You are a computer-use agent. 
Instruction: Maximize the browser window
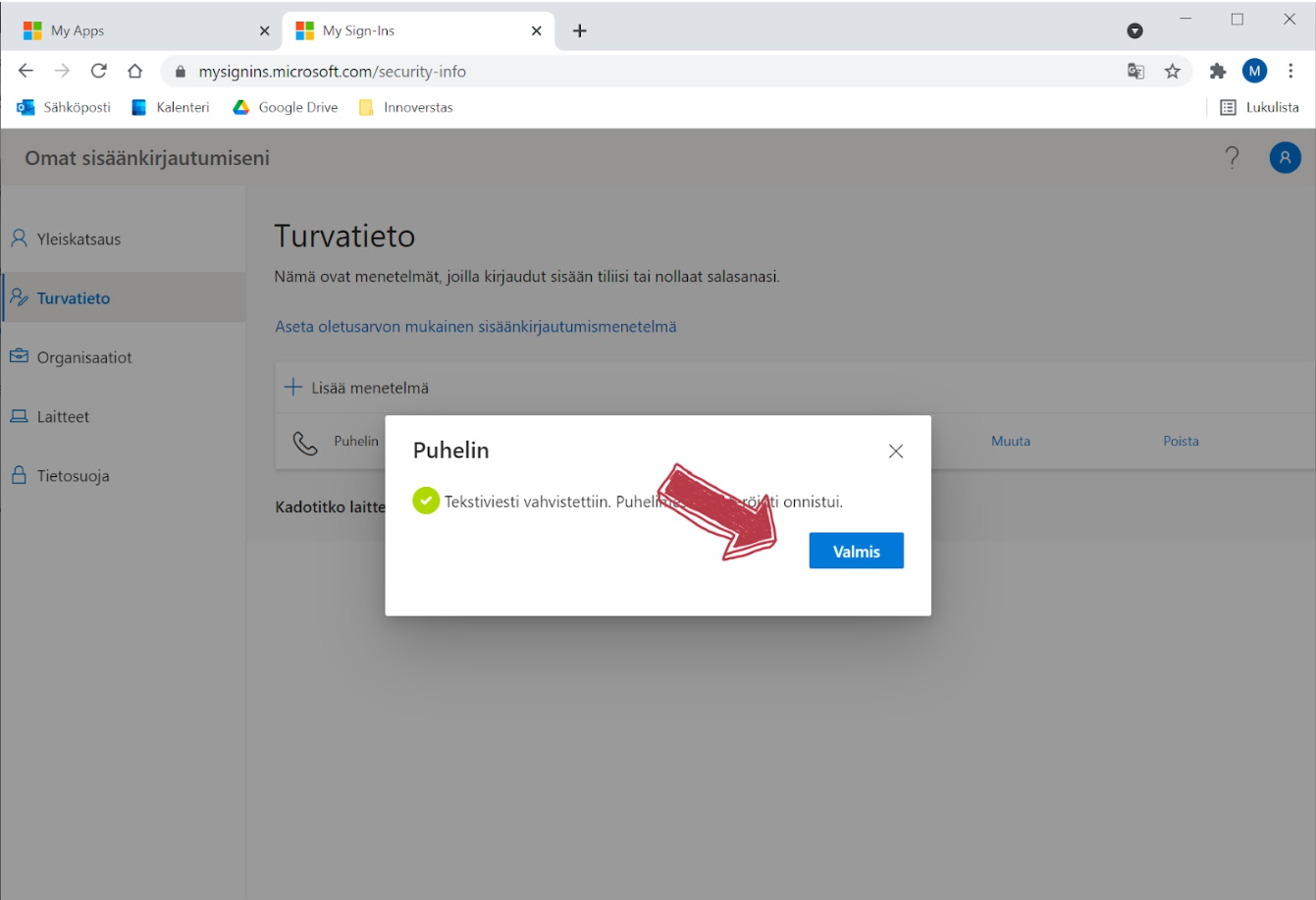click(1237, 20)
